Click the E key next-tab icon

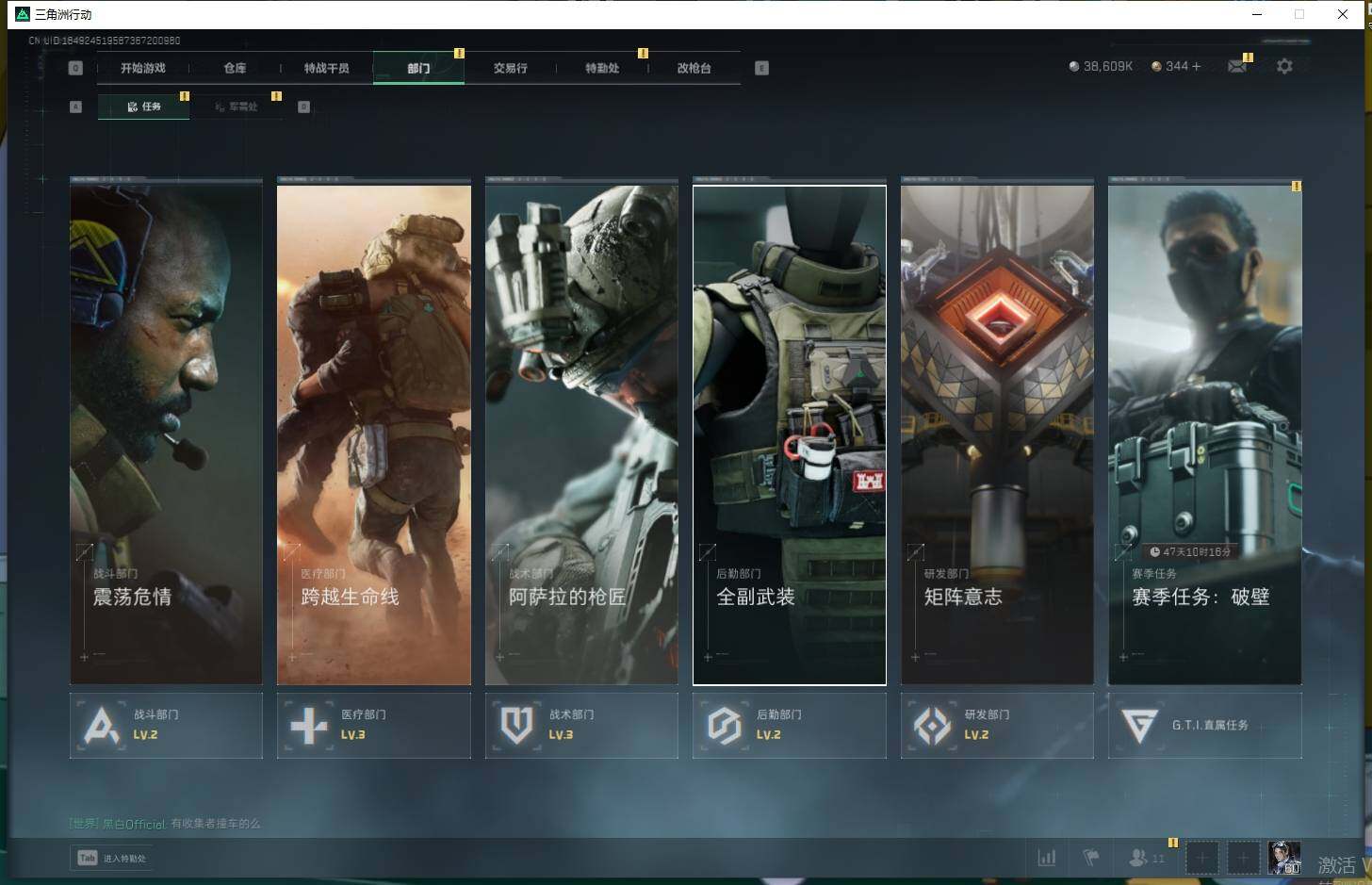[761, 68]
